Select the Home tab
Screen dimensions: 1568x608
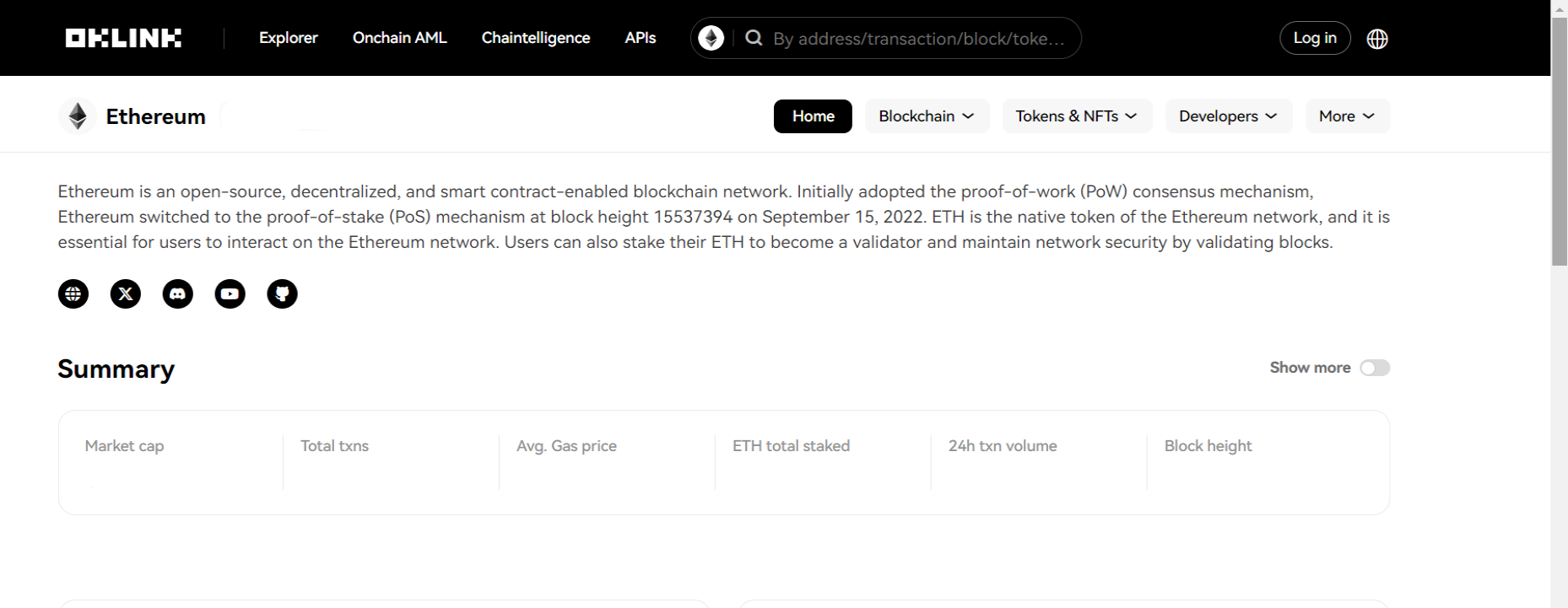[813, 116]
